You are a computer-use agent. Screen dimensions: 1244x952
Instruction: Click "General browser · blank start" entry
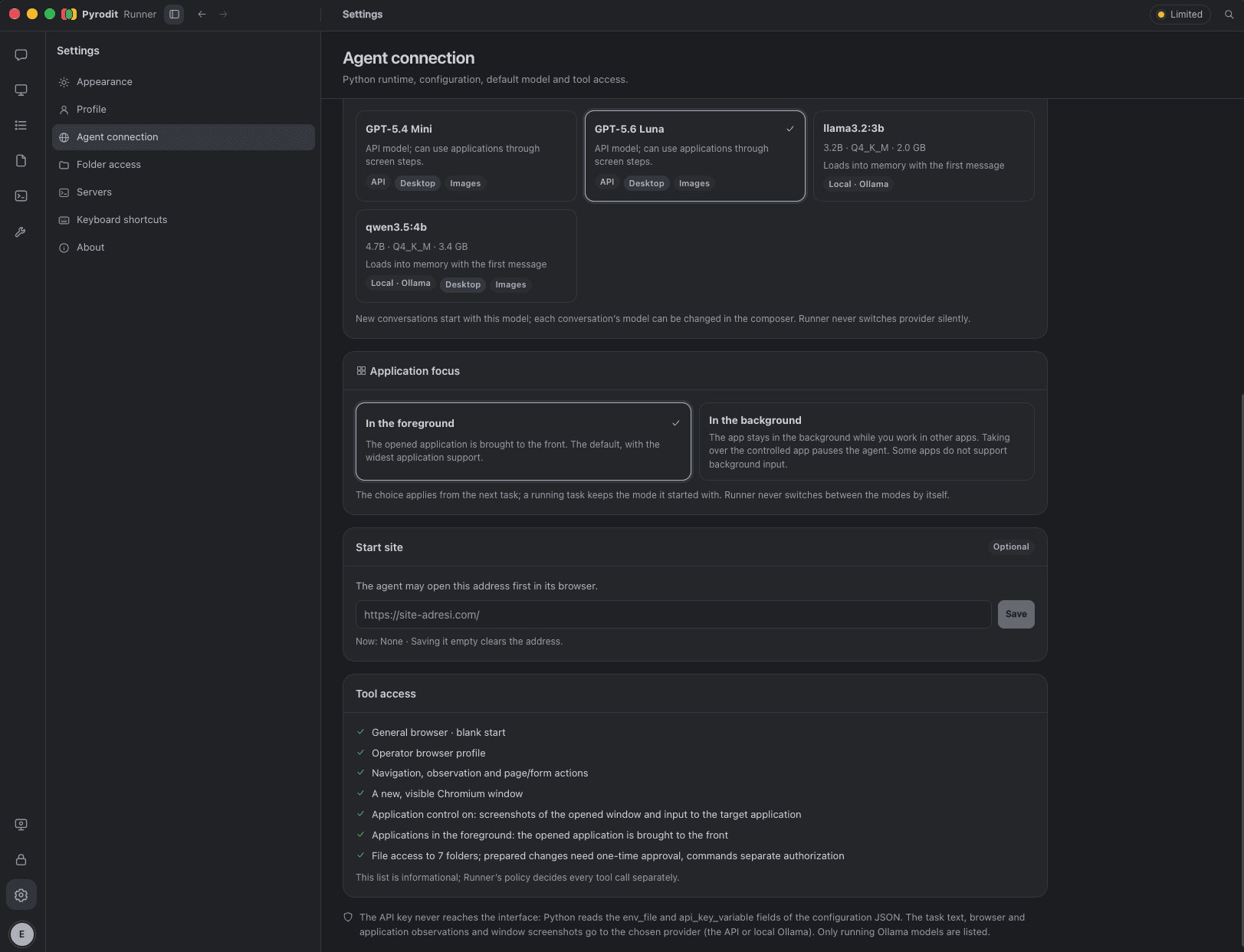click(x=438, y=733)
